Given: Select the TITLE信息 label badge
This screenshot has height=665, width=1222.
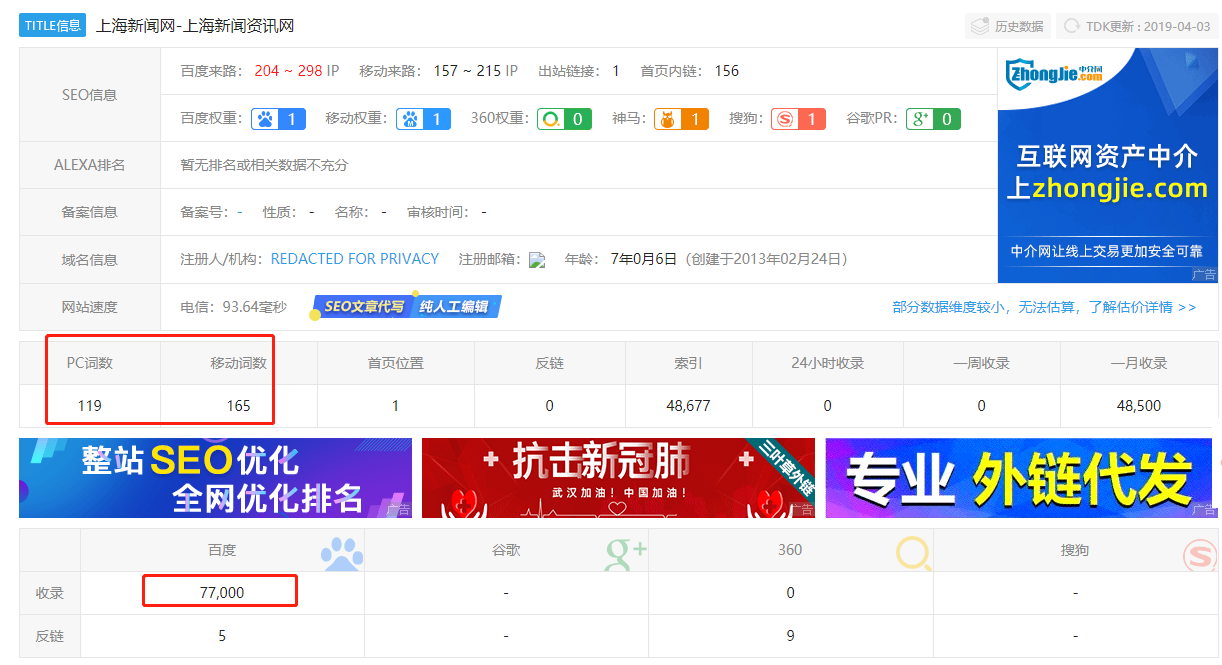Looking at the screenshot, I should [52, 25].
